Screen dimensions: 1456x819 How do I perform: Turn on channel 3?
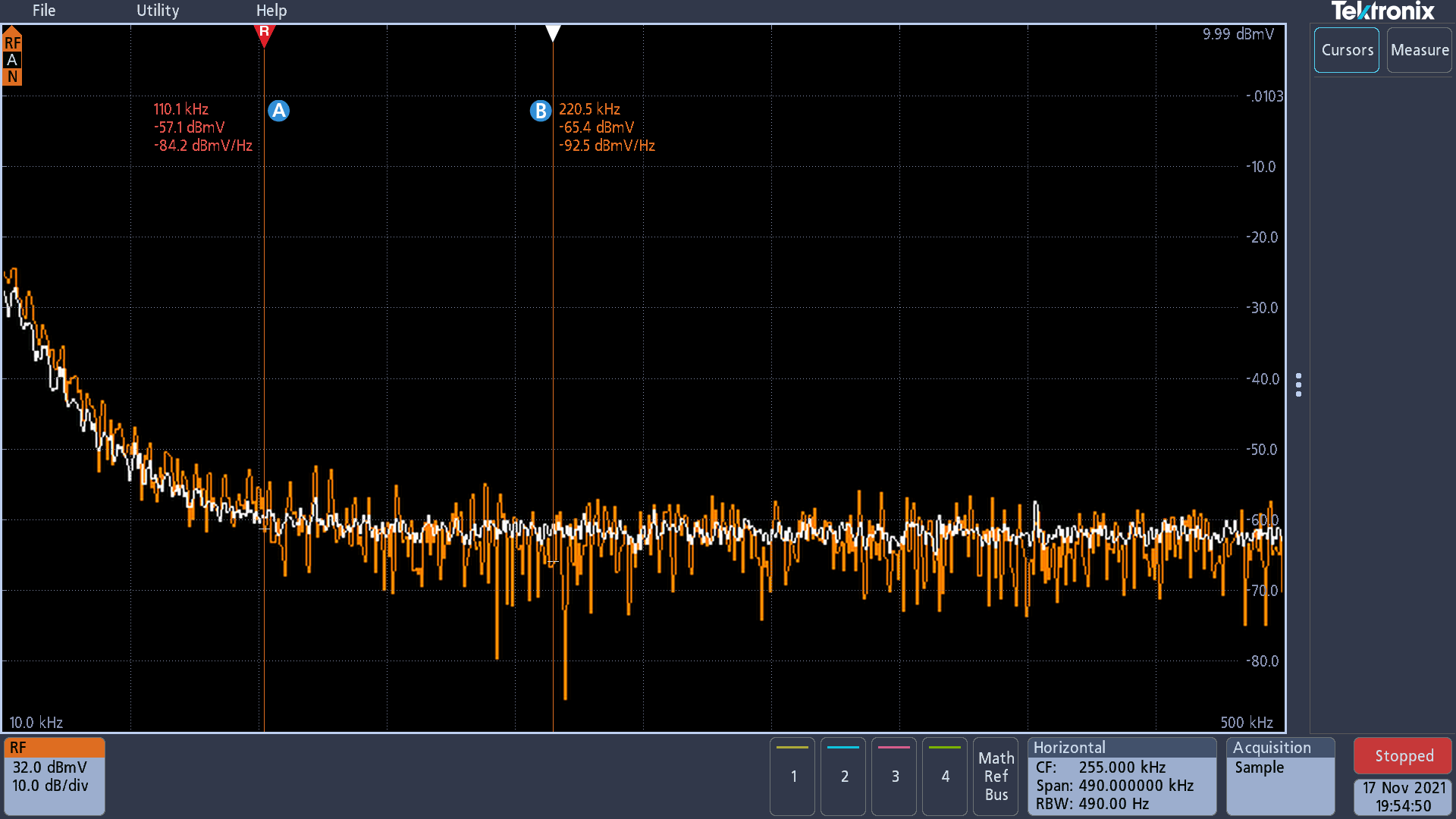894,776
